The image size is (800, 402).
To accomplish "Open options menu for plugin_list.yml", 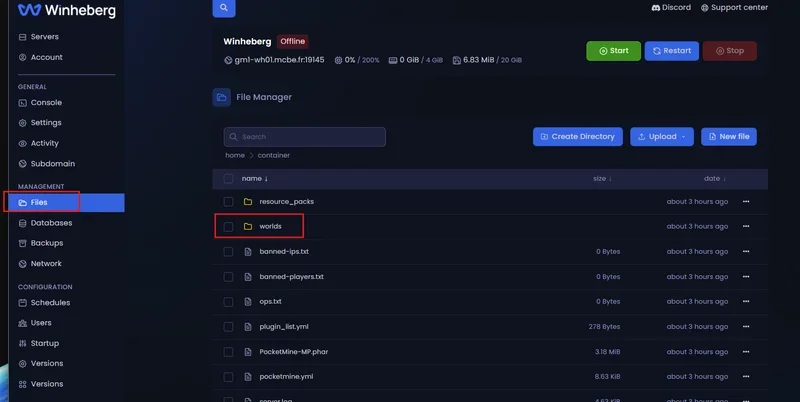I will point(746,326).
